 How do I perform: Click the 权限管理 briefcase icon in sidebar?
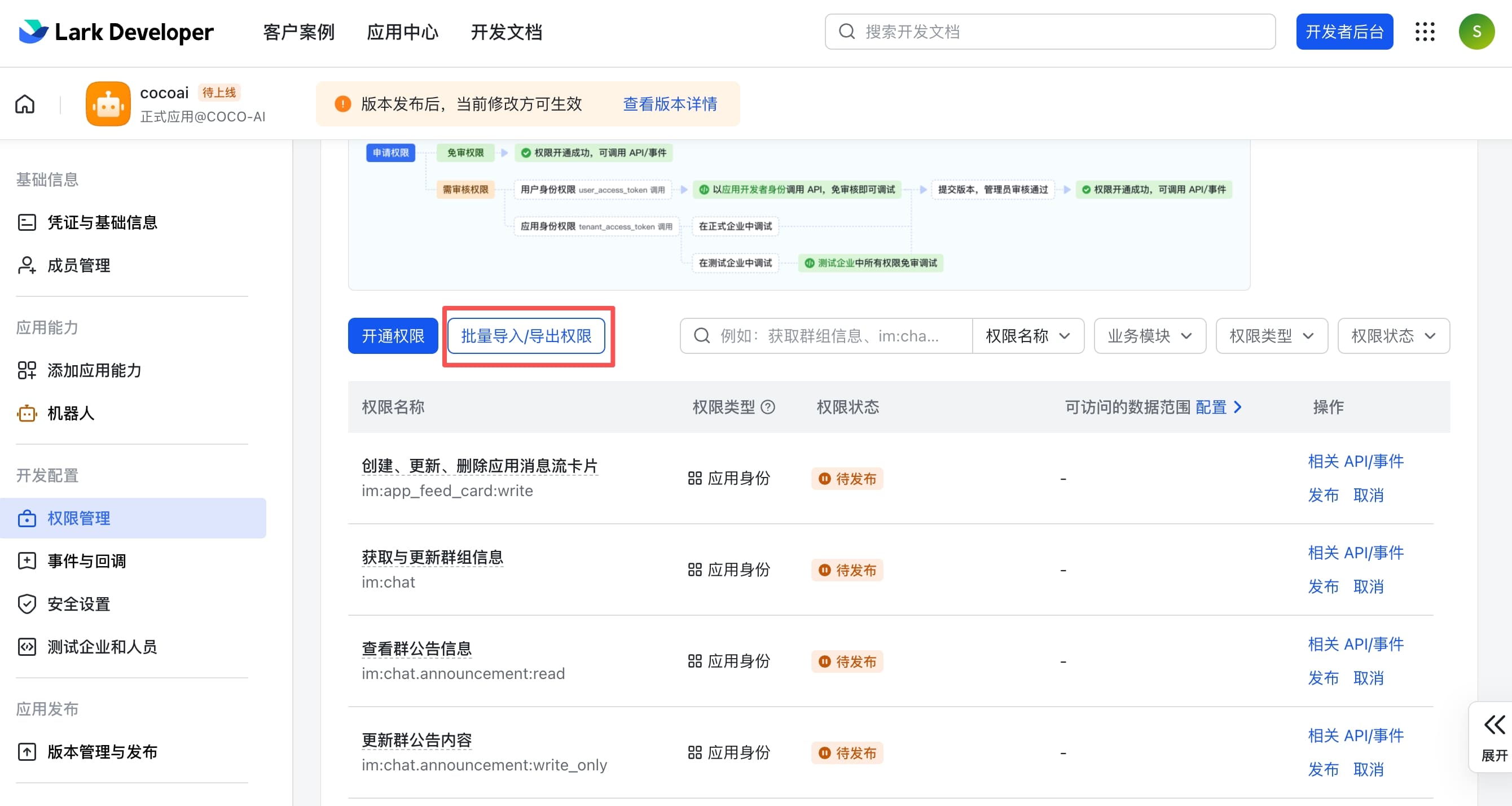pyautogui.click(x=28, y=518)
